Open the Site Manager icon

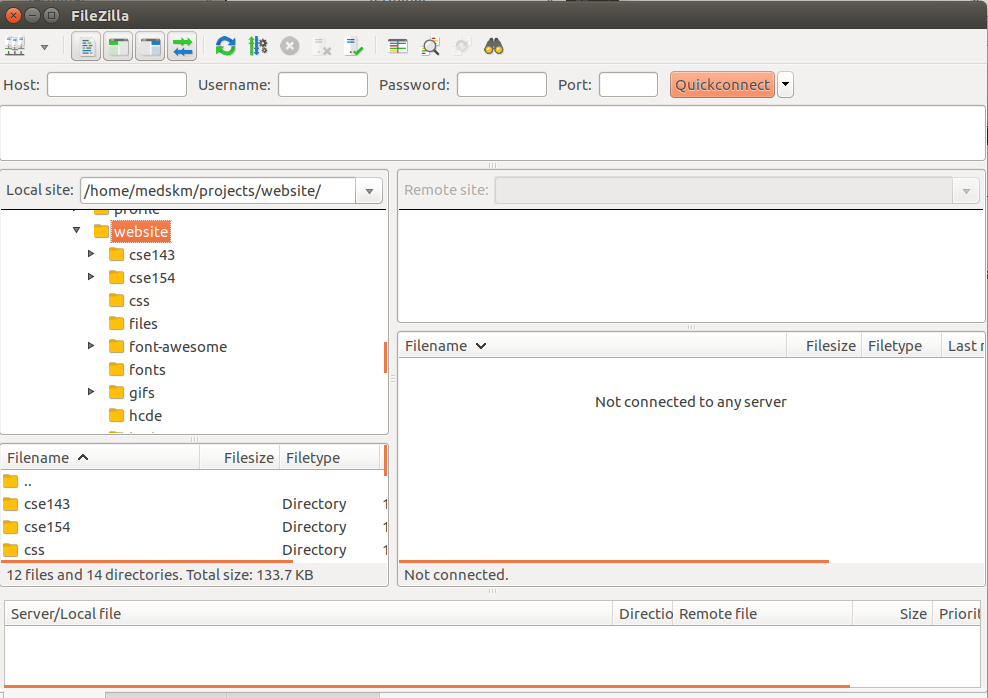point(15,46)
